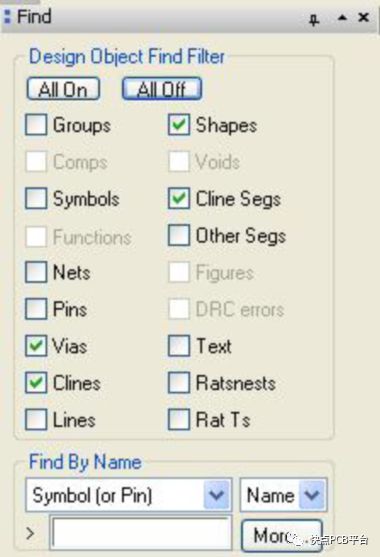Turn off the Clines checkbox
The width and height of the screenshot is (380, 557).
[x=36, y=383]
